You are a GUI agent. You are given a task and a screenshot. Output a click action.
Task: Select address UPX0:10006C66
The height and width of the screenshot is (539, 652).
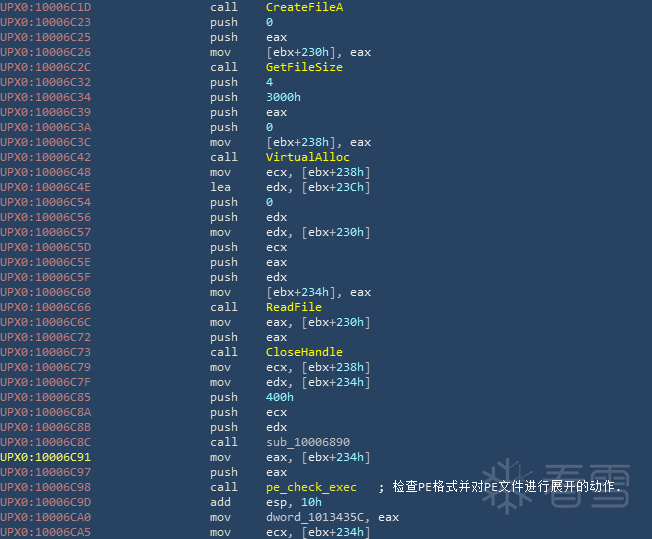(x=45, y=307)
